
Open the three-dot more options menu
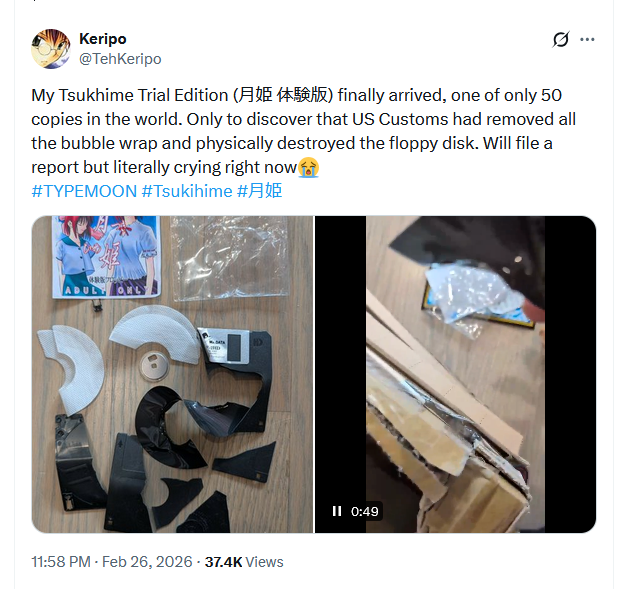(587, 39)
